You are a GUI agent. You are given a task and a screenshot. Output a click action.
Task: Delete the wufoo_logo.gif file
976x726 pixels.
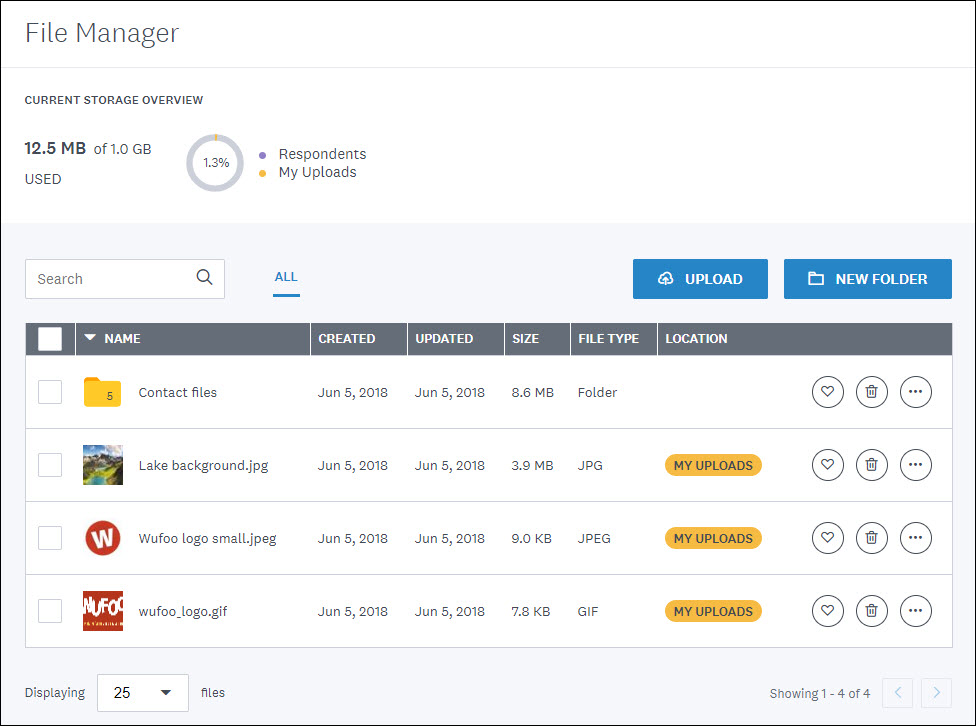[x=871, y=611]
